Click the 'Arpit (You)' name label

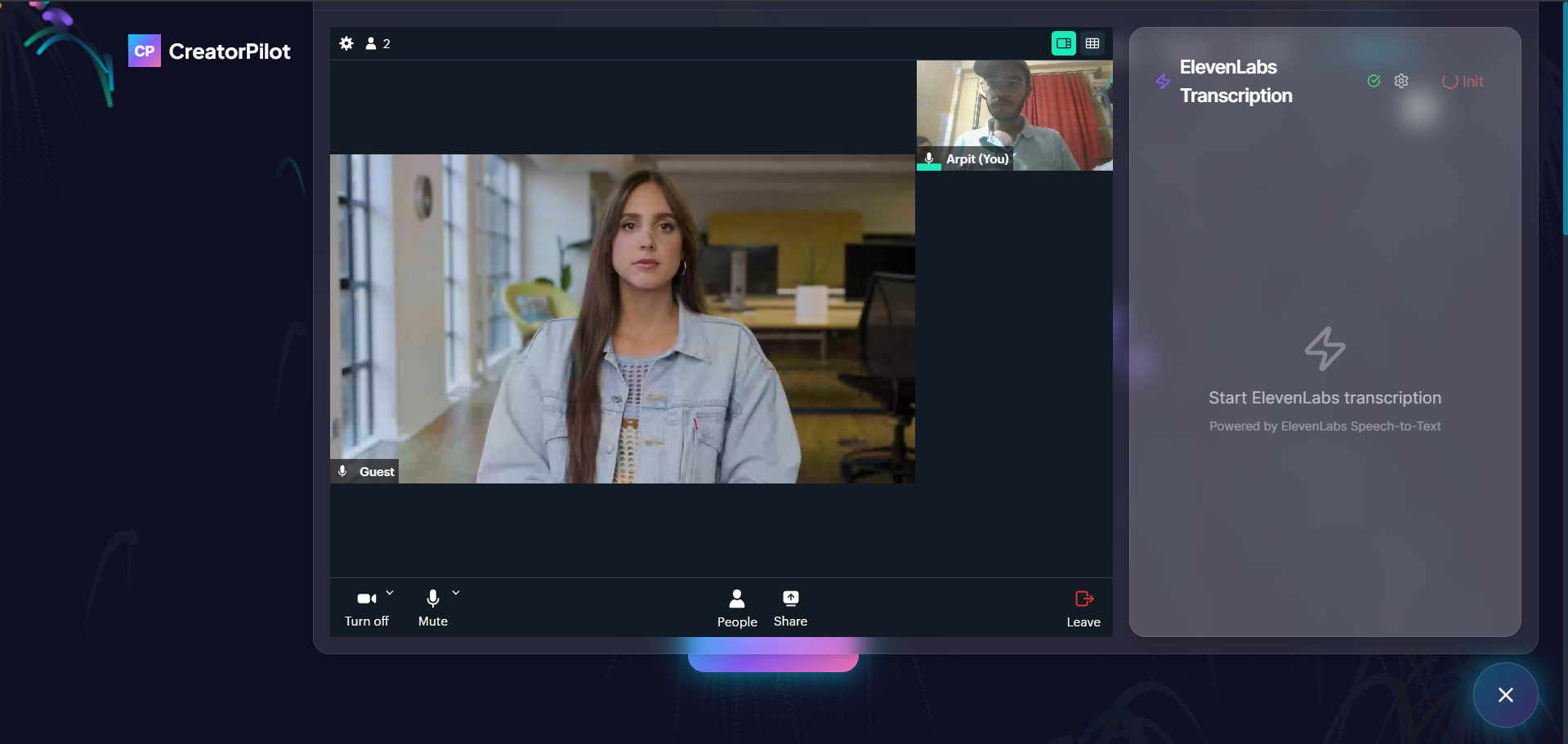[x=977, y=159]
